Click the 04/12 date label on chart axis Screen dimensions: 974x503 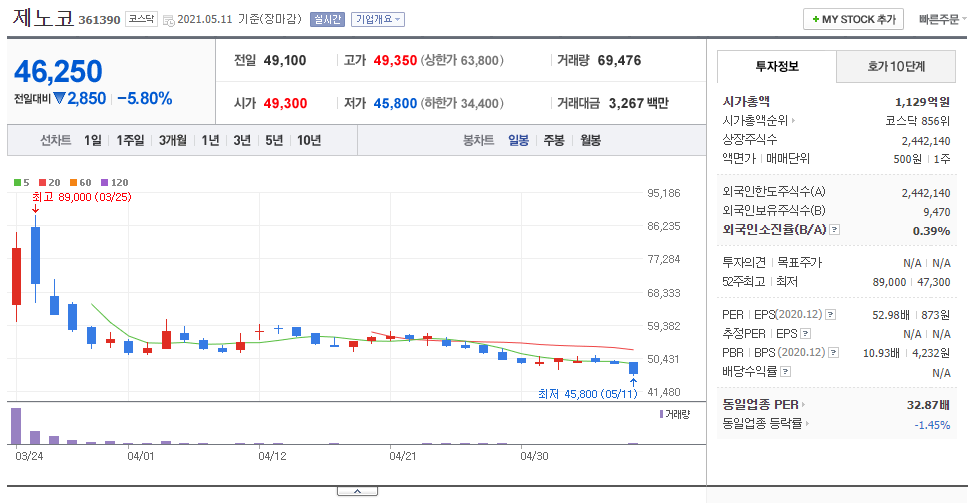pyautogui.click(x=273, y=456)
